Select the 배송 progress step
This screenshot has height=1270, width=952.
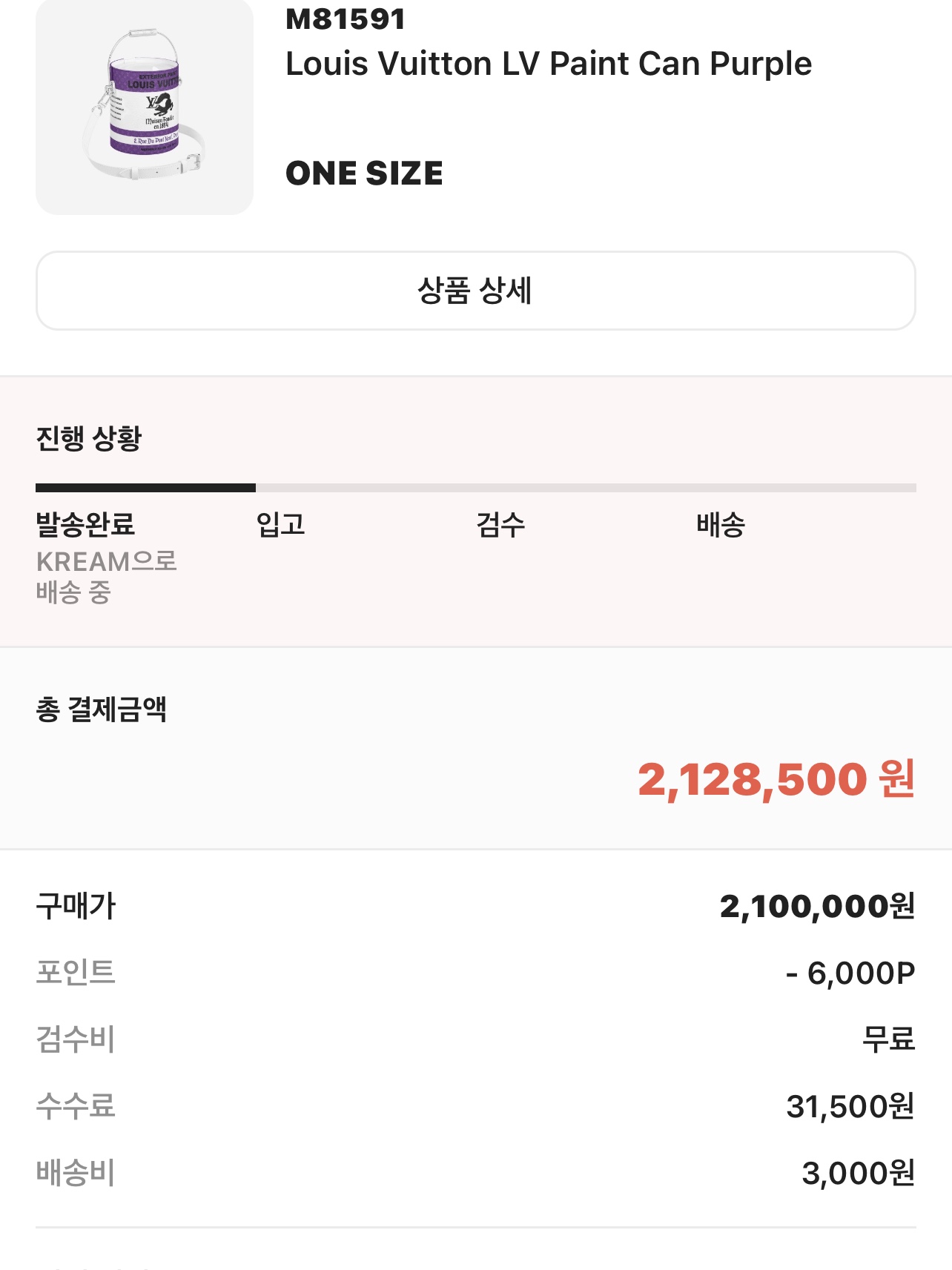pos(721,524)
